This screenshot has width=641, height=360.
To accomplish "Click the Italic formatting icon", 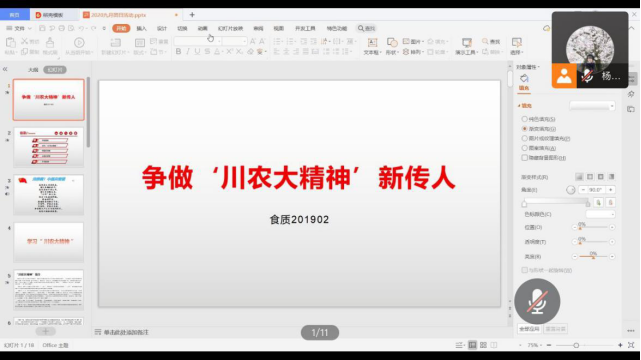I will coord(188,51).
